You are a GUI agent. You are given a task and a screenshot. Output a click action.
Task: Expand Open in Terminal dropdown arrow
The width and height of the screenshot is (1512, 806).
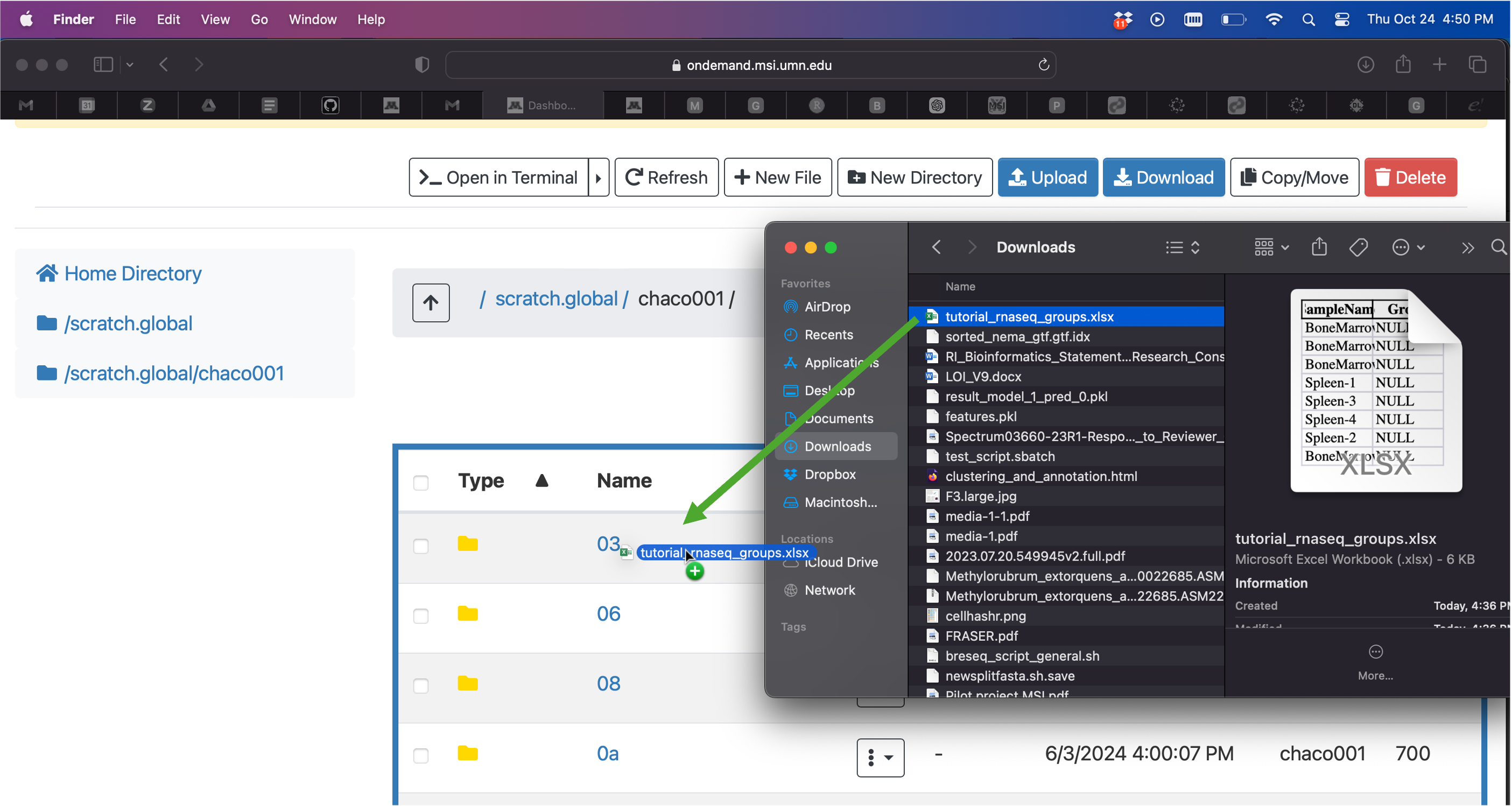[599, 177]
